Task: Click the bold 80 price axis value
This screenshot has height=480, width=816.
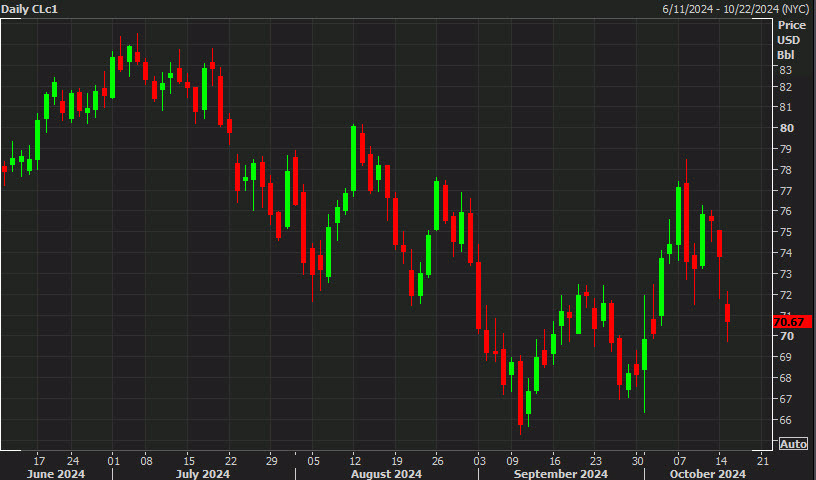Action: point(787,128)
